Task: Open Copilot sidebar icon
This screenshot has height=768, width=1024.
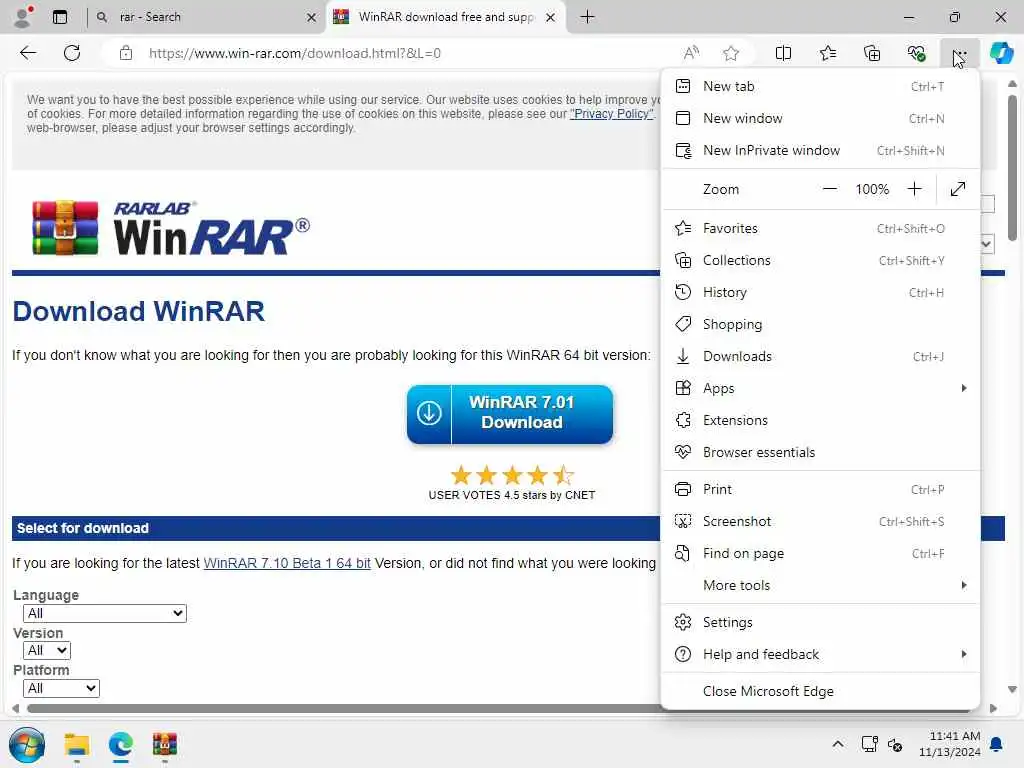Action: pos(1001,53)
